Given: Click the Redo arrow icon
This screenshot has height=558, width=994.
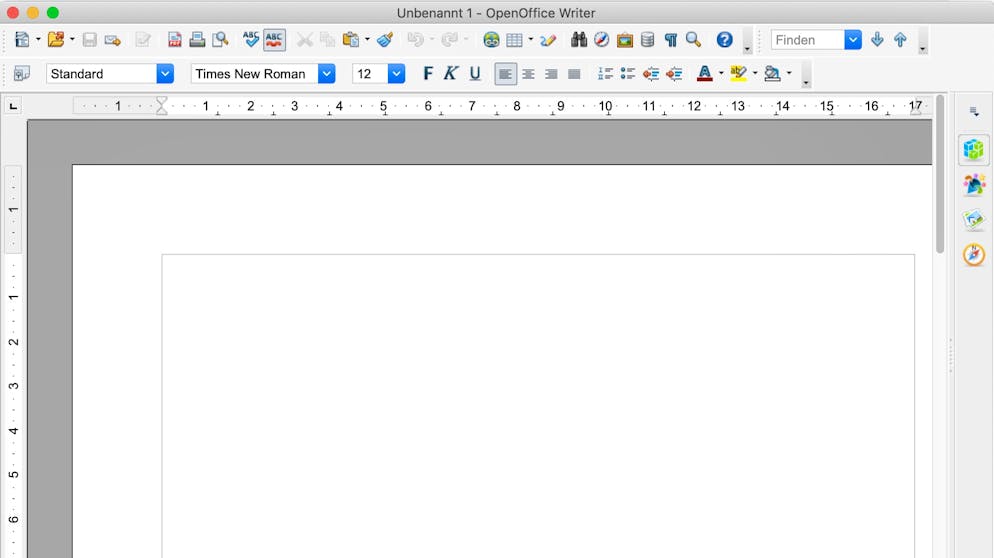Looking at the screenshot, I should point(449,40).
